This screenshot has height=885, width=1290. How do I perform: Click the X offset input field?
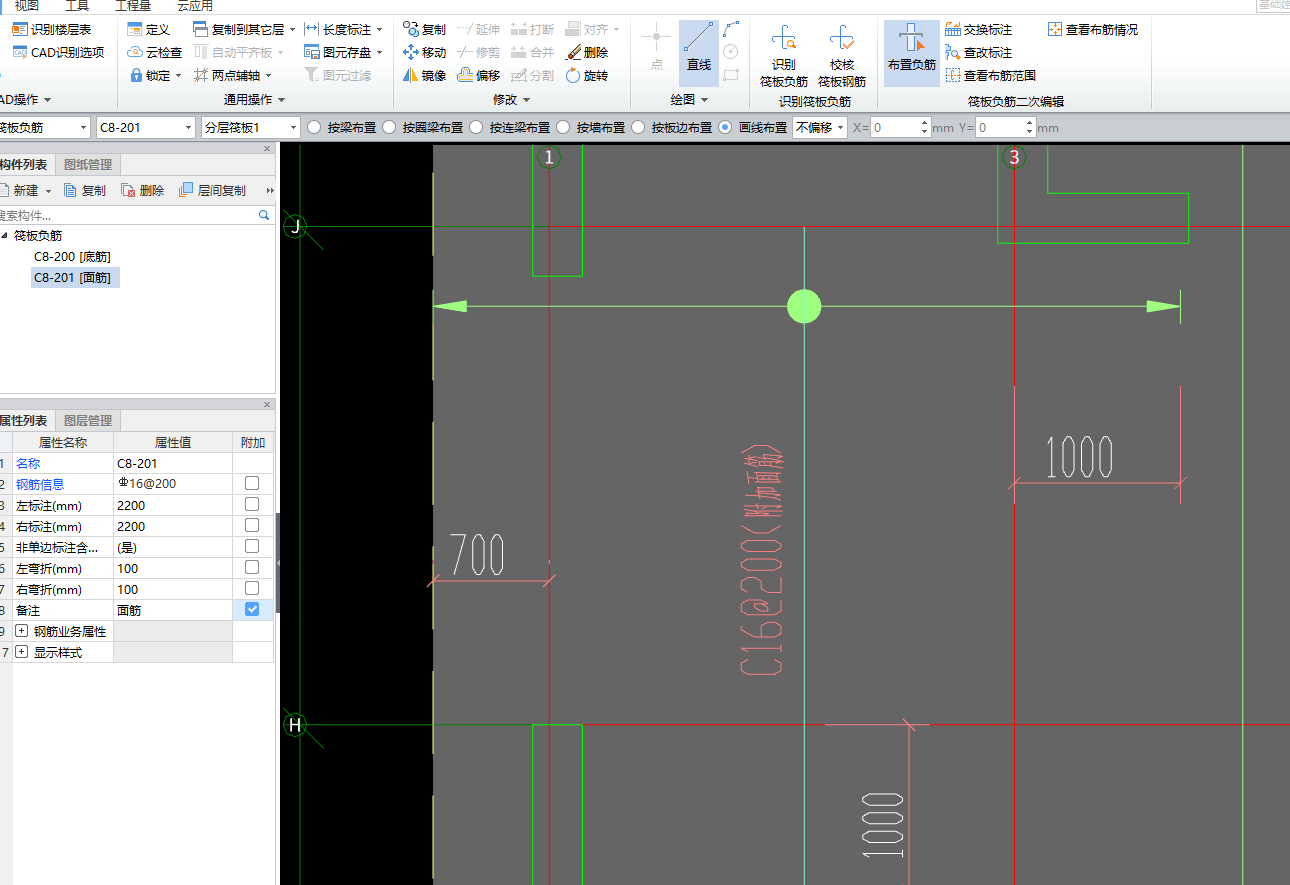(x=895, y=127)
